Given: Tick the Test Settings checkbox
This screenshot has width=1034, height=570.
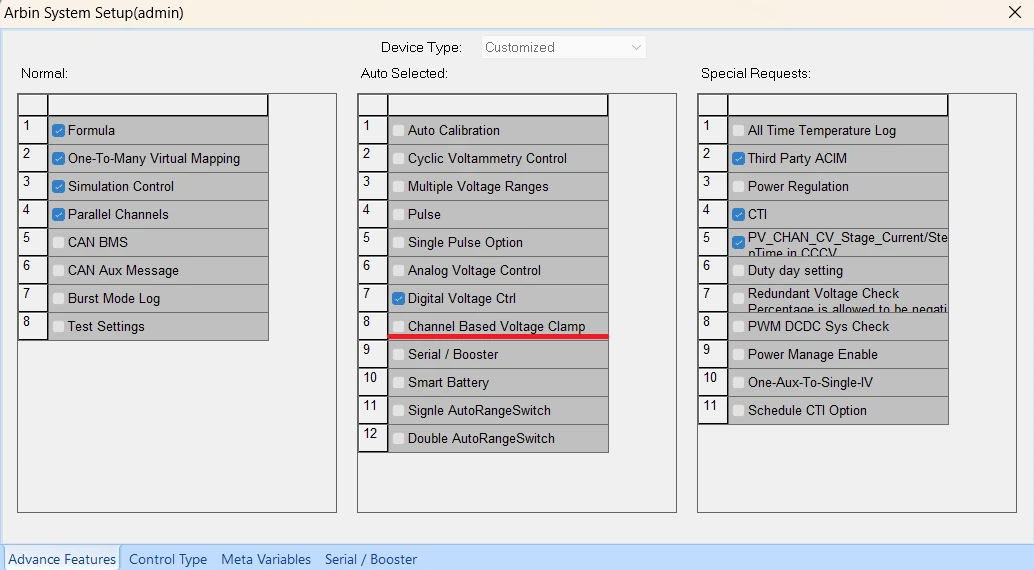Looking at the screenshot, I should point(58,326).
